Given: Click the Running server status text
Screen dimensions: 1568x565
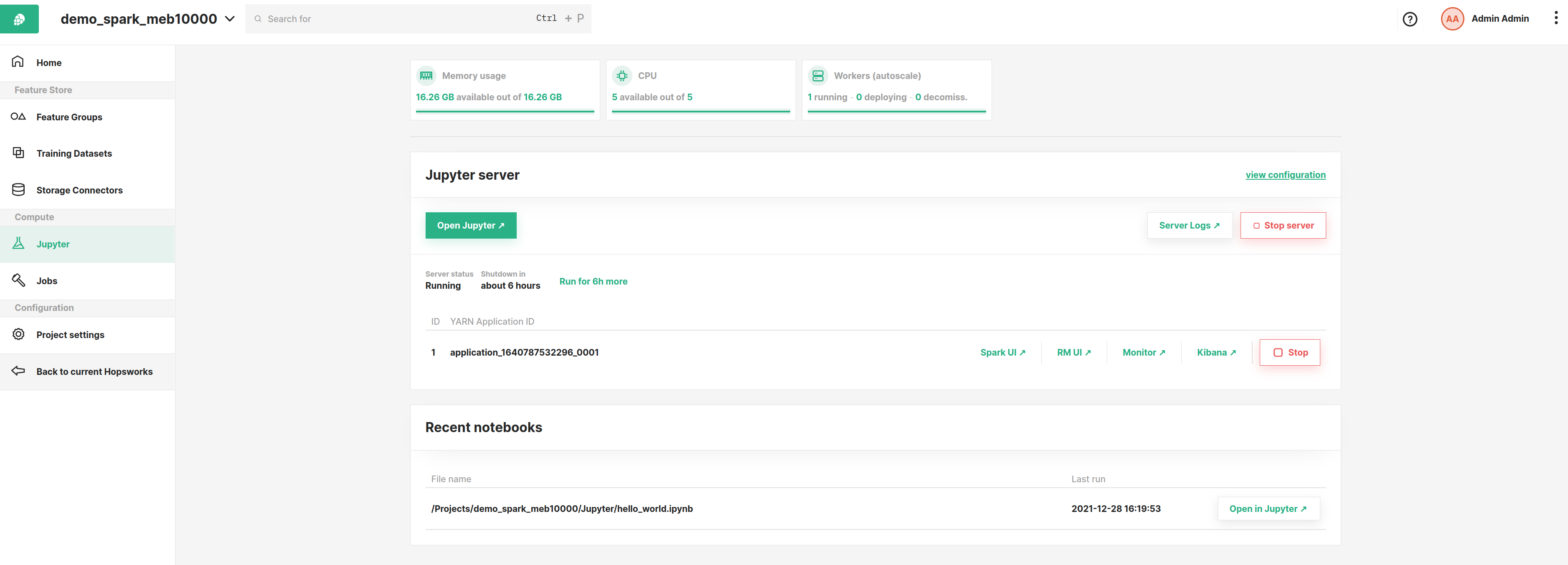Looking at the screenshot, I should pyautogui.click(x=442, y=285).
